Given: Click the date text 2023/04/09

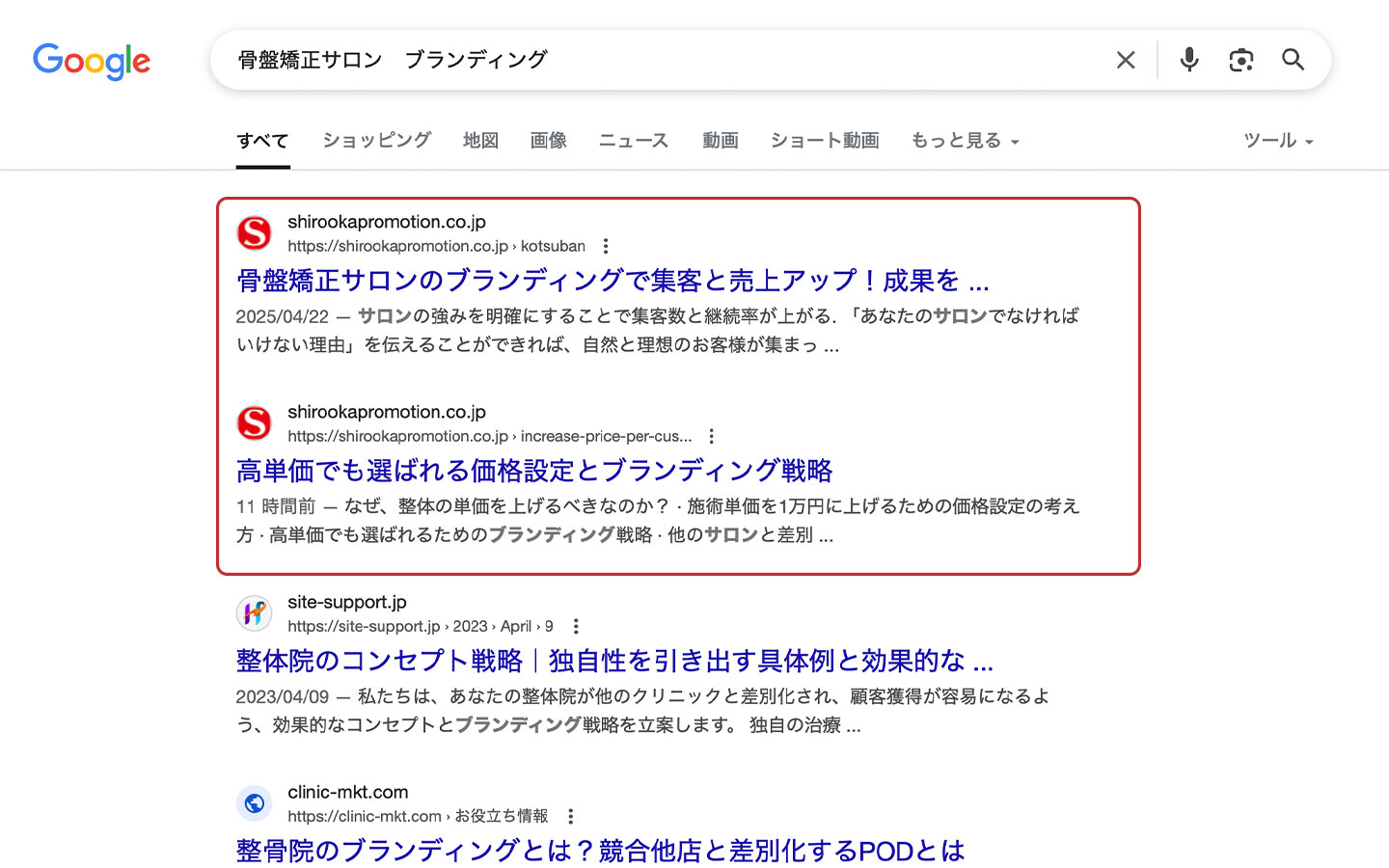Looking at the screenshot, I should (282, 696).
